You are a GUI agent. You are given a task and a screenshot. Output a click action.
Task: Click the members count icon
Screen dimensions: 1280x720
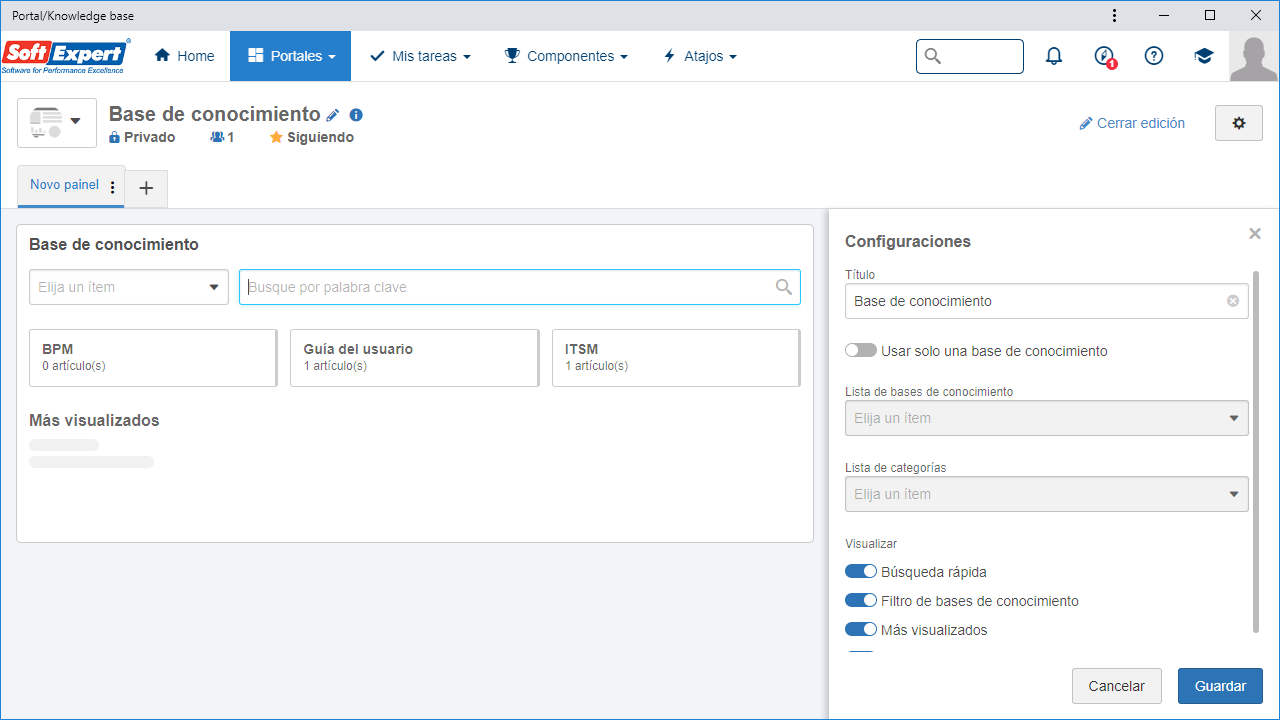pyautogui.click(x=217, y=137)
